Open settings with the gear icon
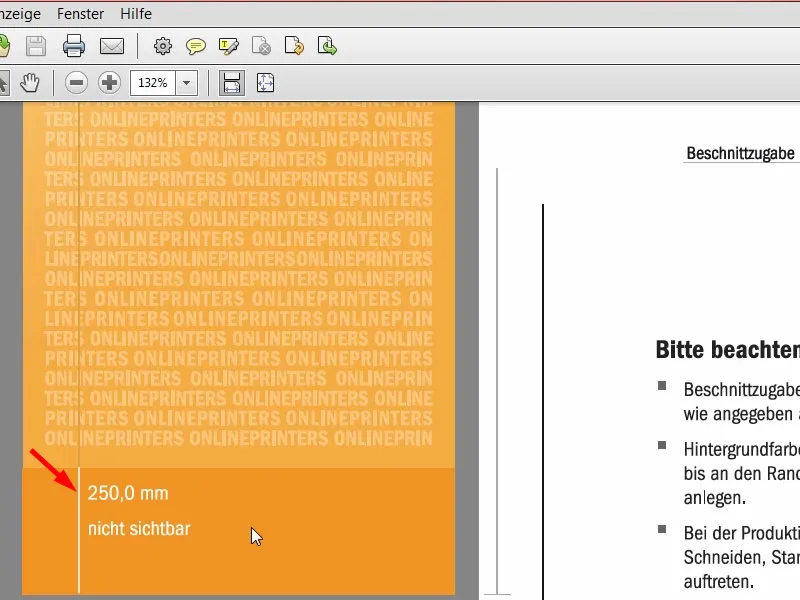The height and width of the screenshot is (600, 800). coord(163,46)
